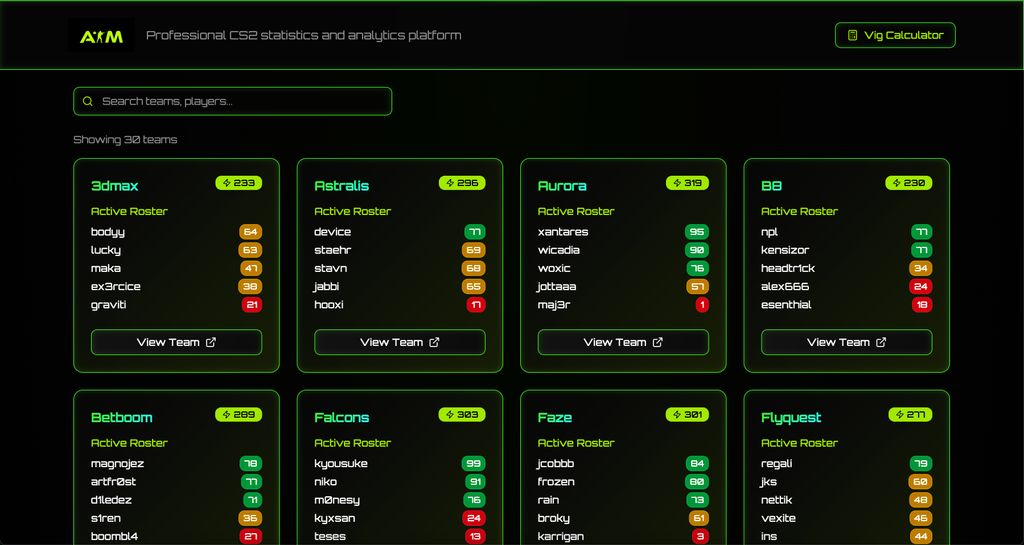
Task: Click the AIM logo in header
Action: 101,36
